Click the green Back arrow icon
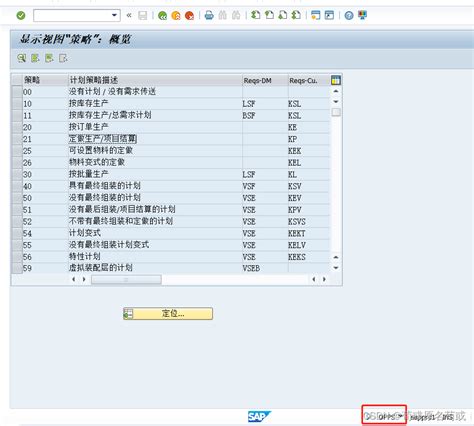This screenshot has height=426, width=474. coord(163,15)
